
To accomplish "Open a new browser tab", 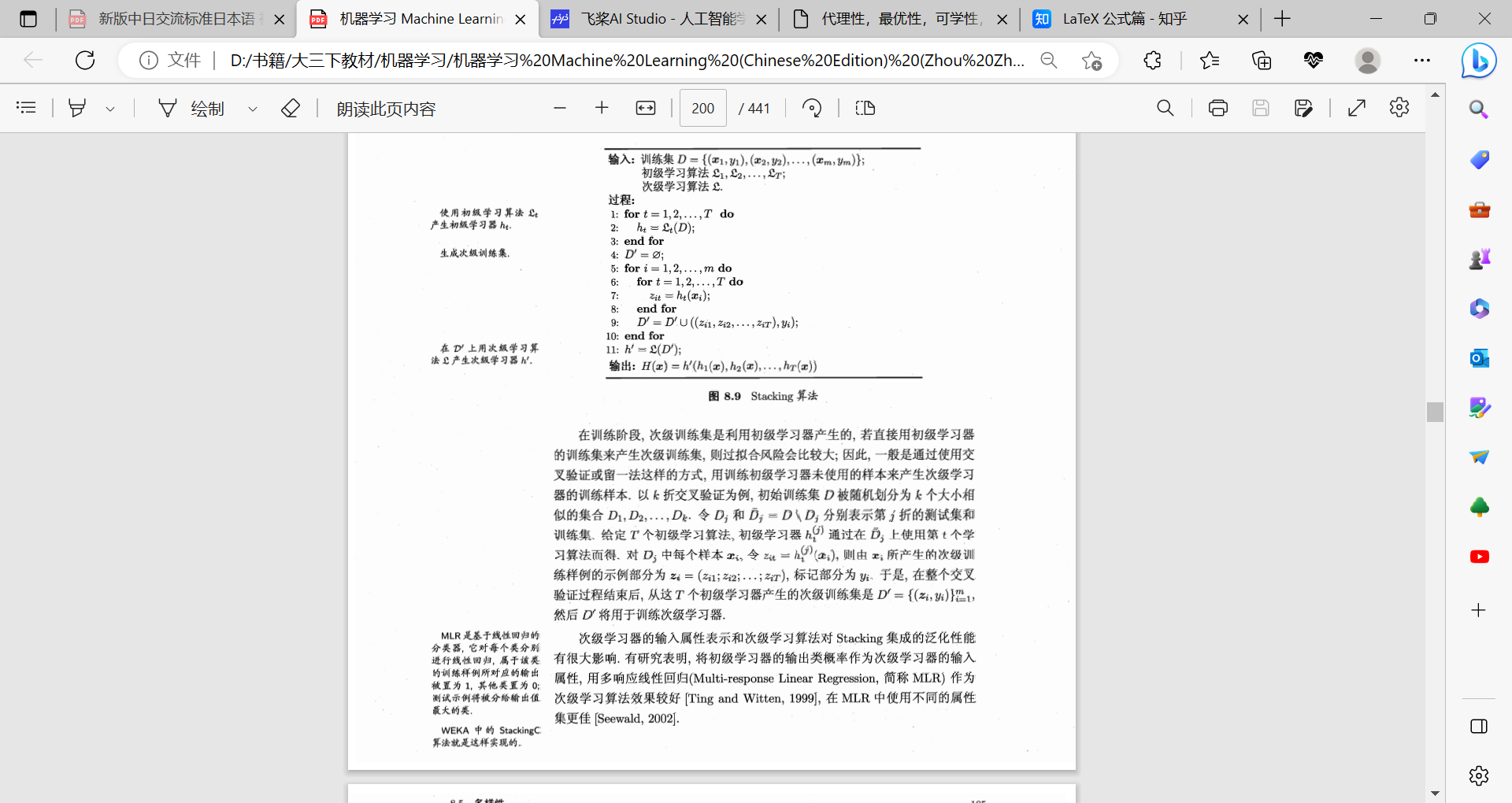I will click(1282, 19).
